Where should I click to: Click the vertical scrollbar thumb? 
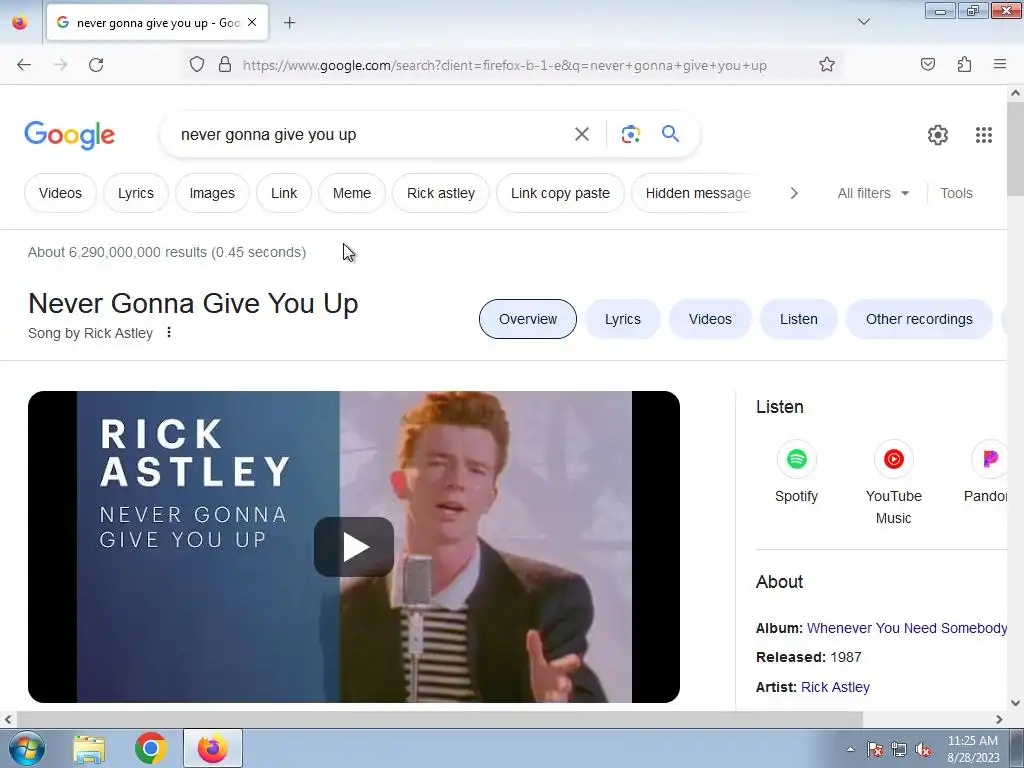tap(1015, 149)
